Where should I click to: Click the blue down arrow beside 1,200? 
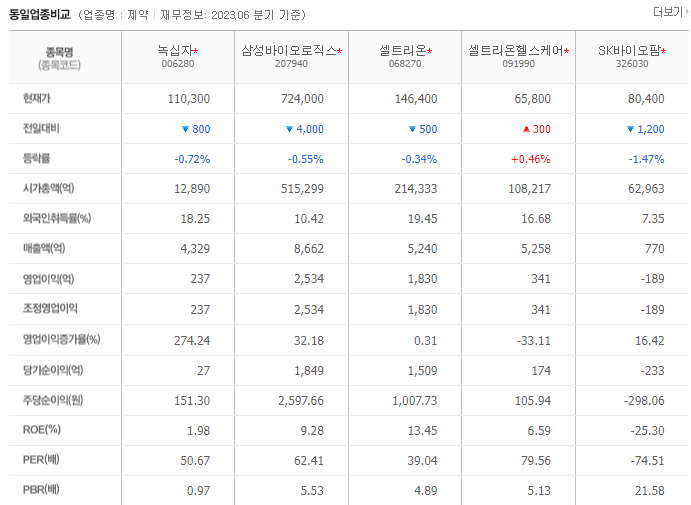coord(631,129)
